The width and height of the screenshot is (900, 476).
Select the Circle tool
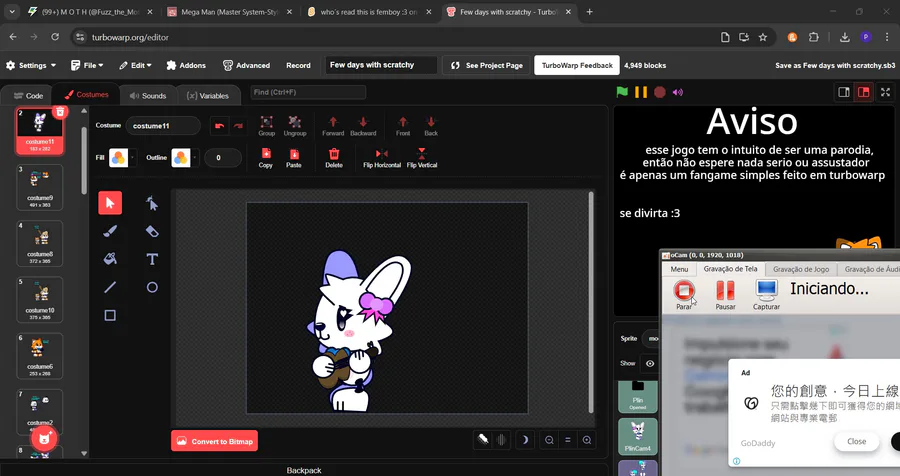click(152, 287)
